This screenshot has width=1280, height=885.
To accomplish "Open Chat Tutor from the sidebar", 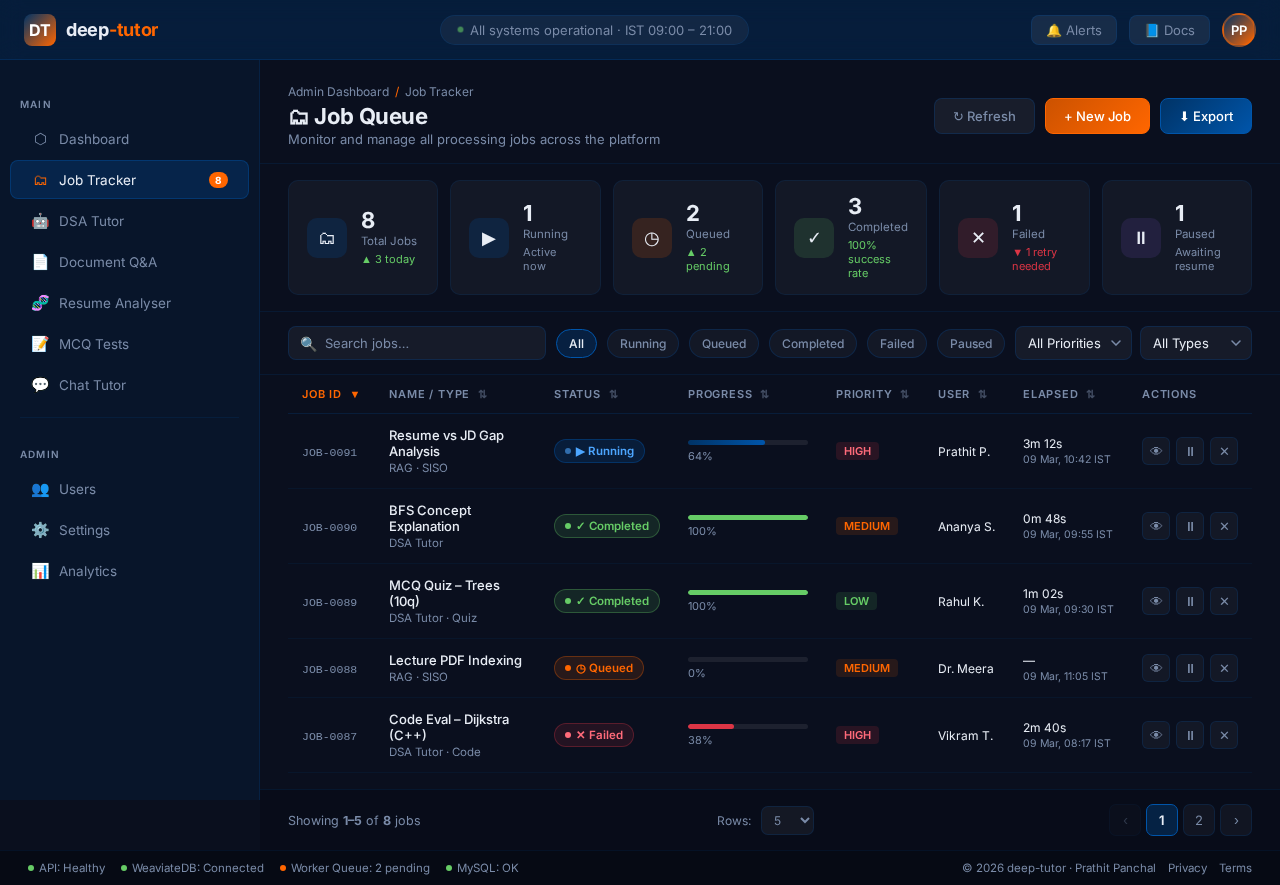I will (94, 385).
